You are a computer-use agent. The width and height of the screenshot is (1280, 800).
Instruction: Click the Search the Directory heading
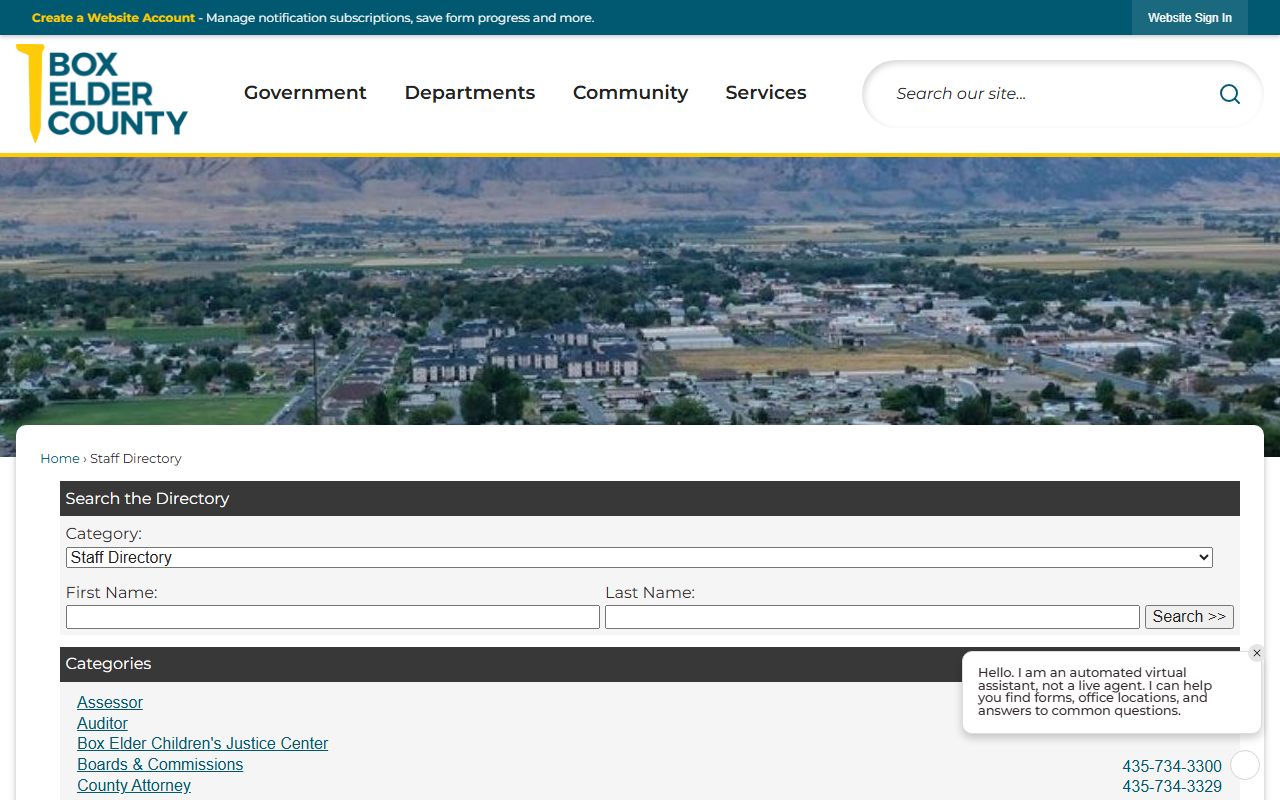click(147, 498)
